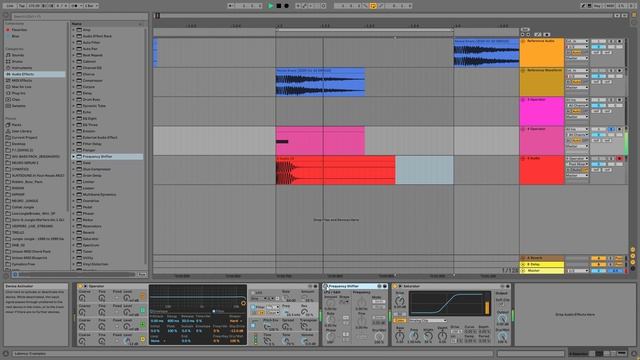The image size is (640, 360).
Task: Open Packs under browser Places
Action: 16,125
